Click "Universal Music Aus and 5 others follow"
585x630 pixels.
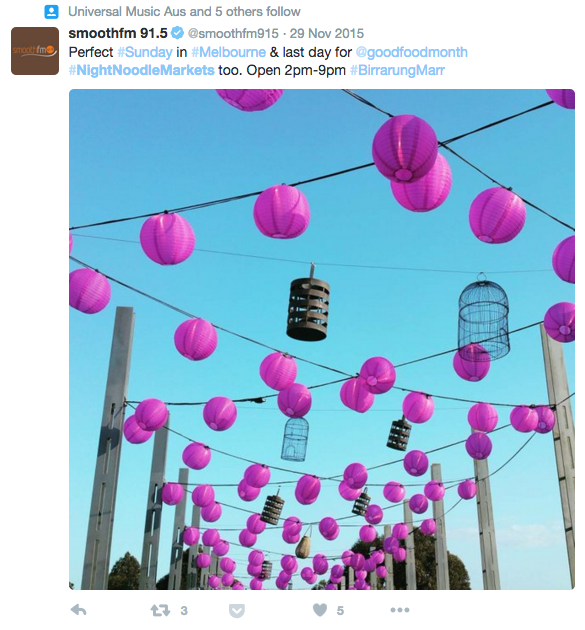coord(184,12)
